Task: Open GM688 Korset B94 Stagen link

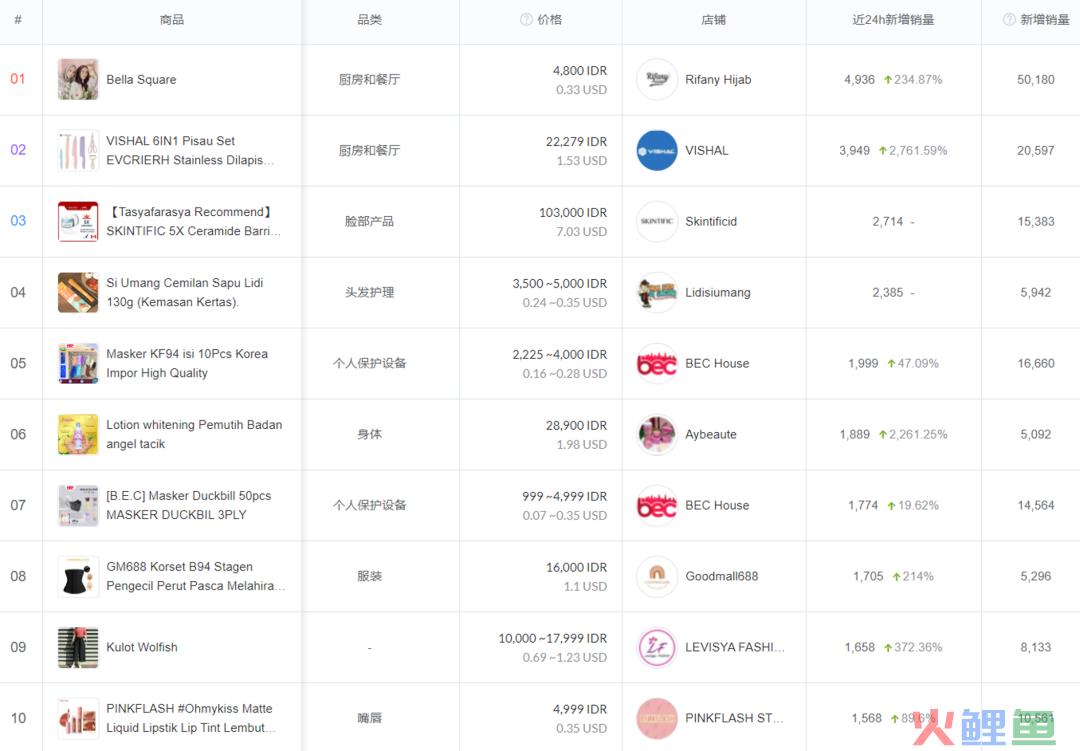Action: 196,576
